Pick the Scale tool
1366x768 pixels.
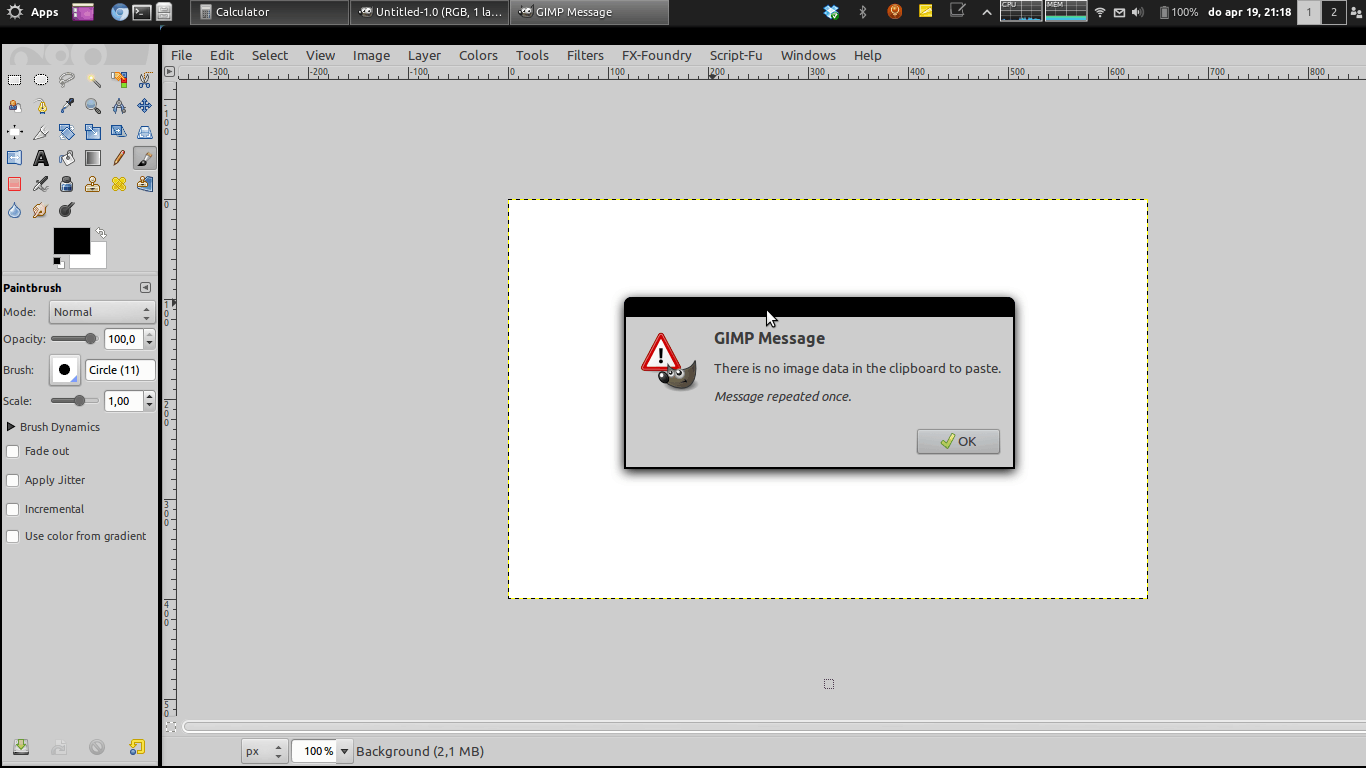click(93, 132)
